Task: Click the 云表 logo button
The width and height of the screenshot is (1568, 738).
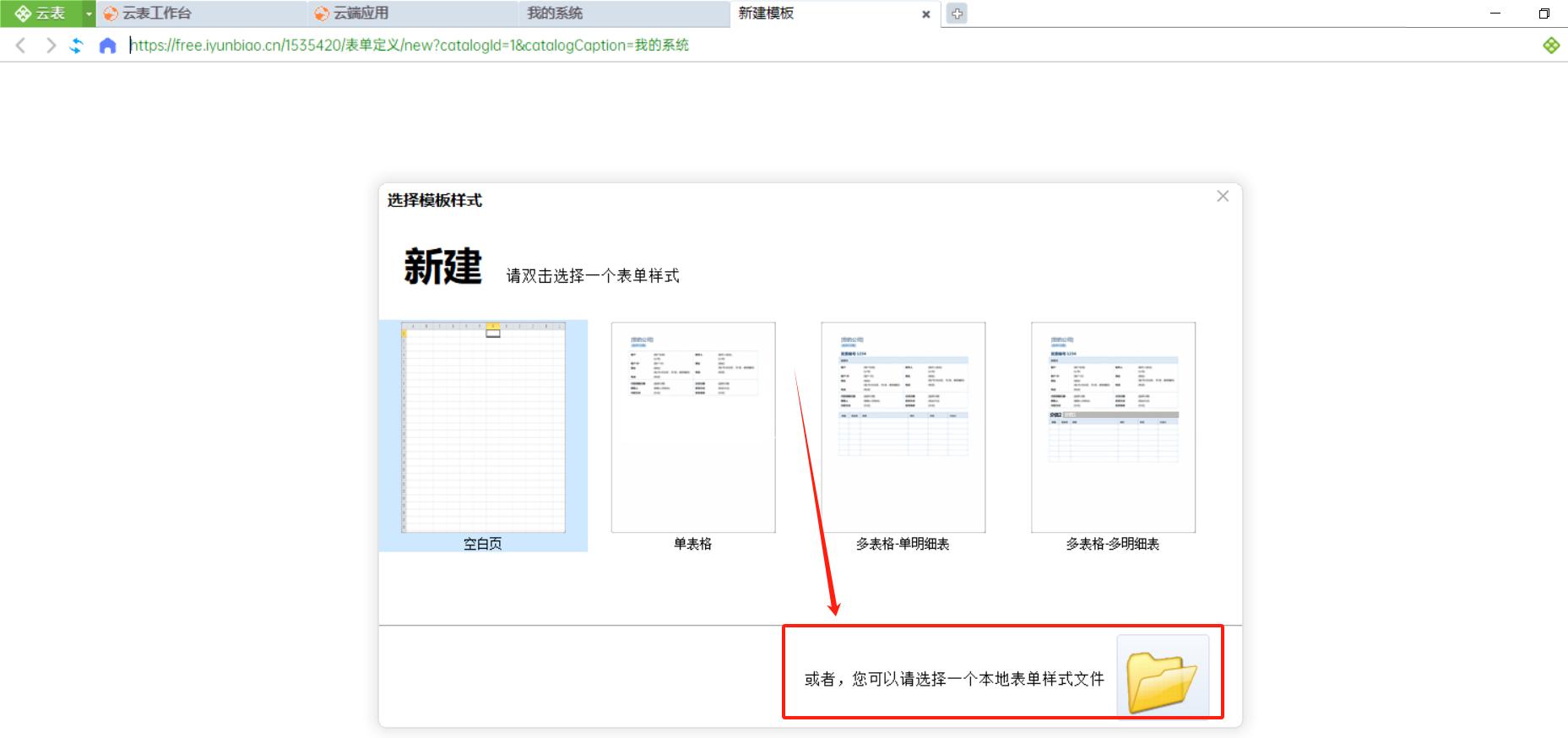Action: point(40,14)
